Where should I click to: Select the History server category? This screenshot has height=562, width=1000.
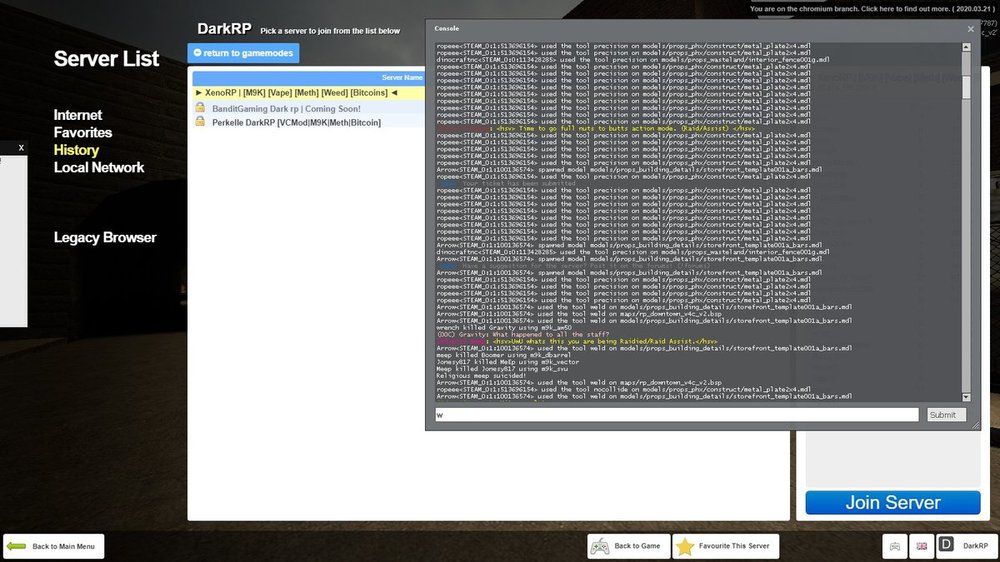[76, 150]
